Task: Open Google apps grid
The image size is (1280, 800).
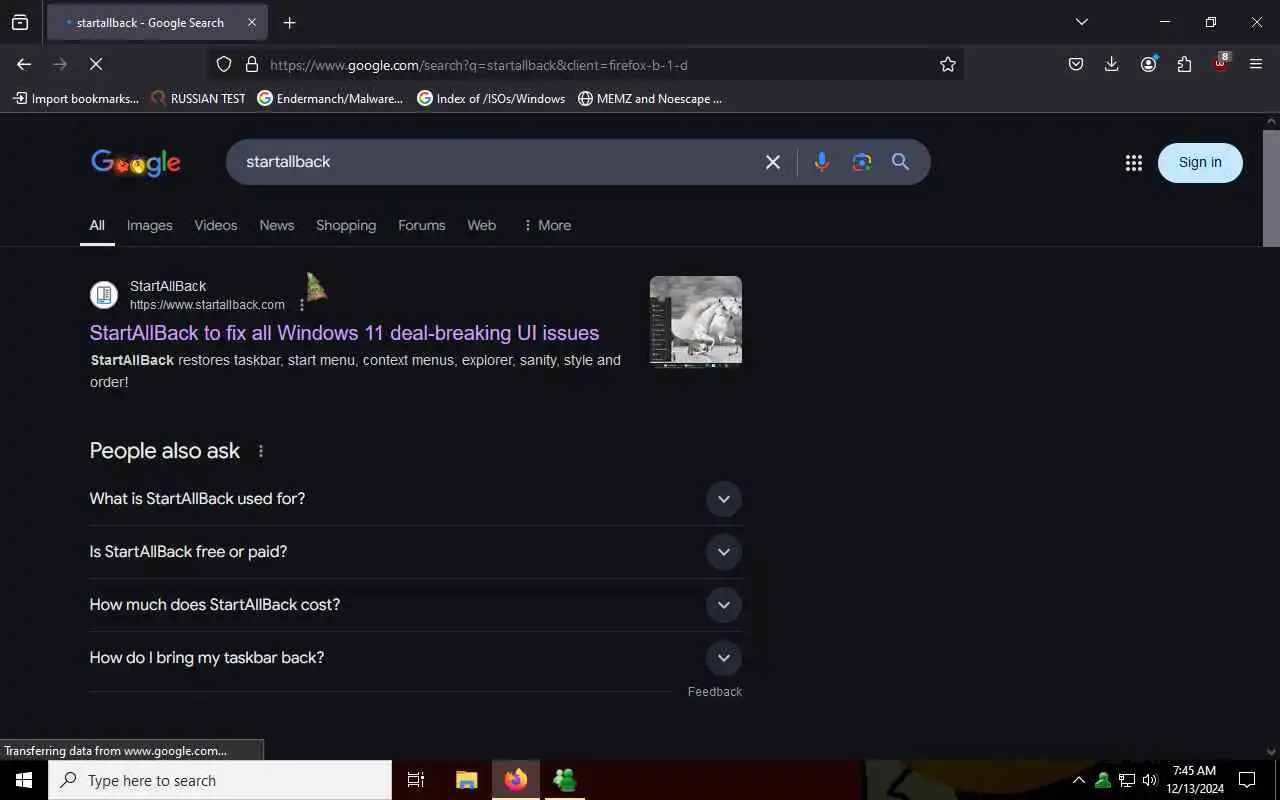Action: point(1133,163)
